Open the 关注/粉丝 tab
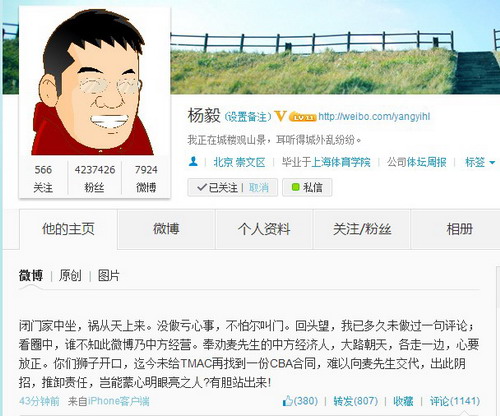 [x=362, y=229]
